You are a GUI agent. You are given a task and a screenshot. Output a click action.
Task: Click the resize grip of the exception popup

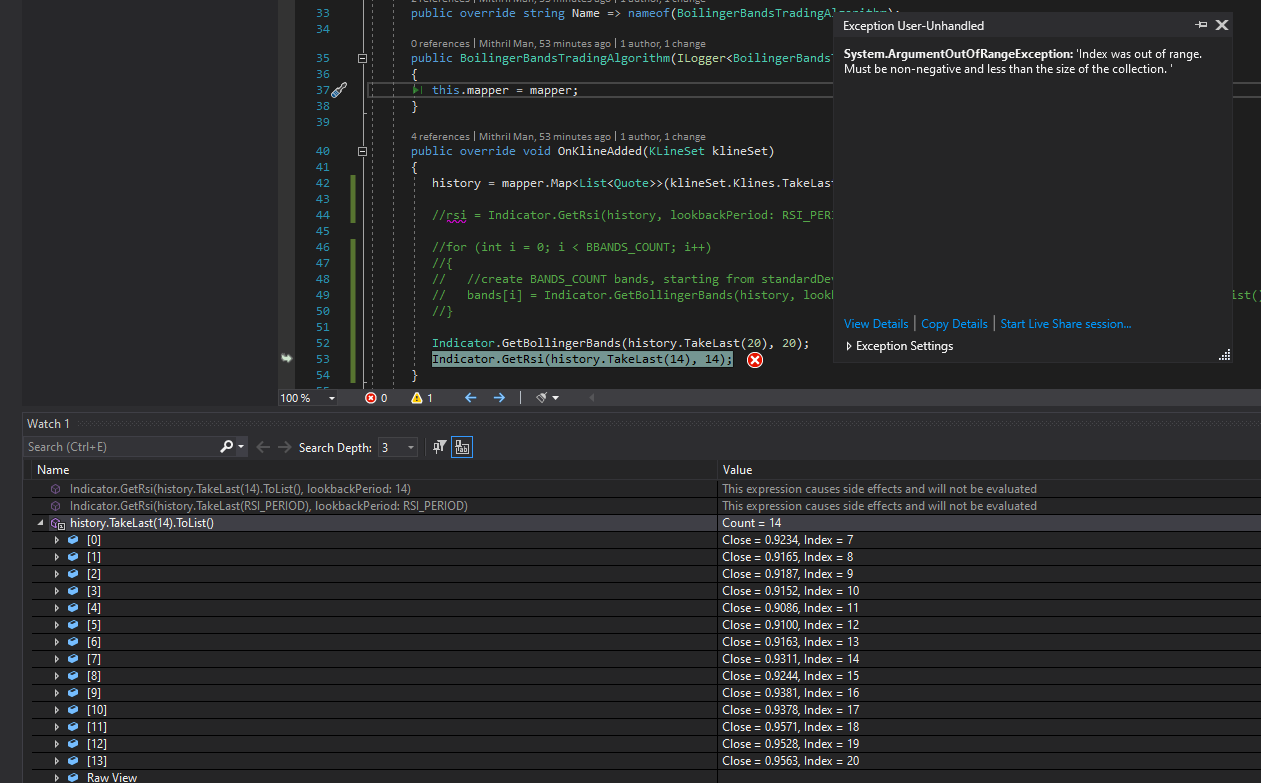coord(1224,355)
